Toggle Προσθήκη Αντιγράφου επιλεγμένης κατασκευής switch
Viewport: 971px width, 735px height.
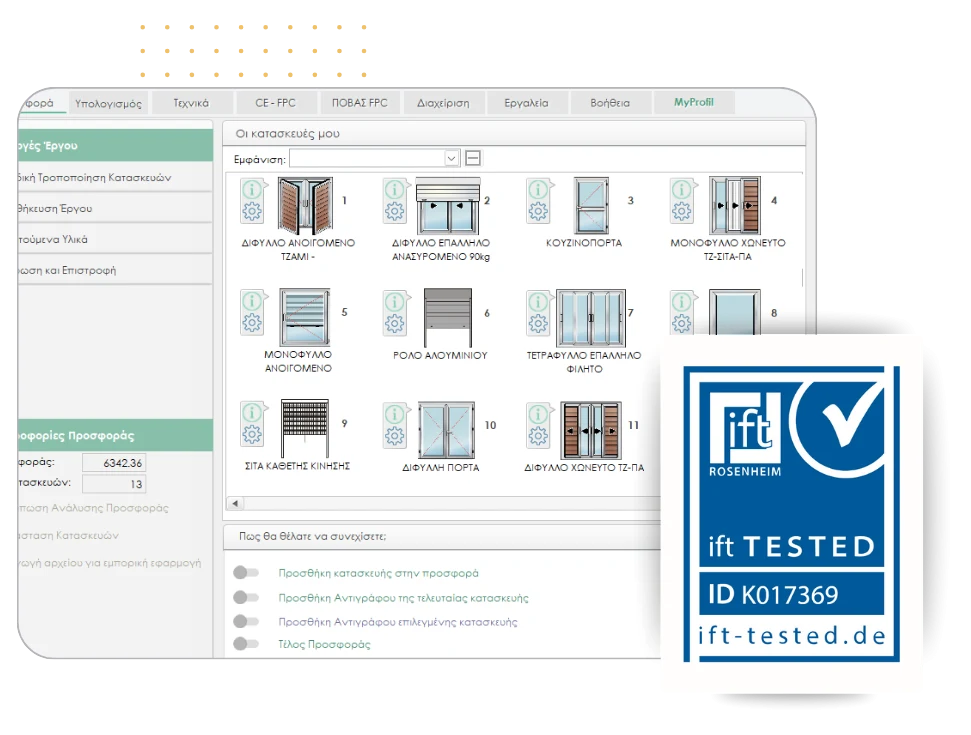click(x=246, y=621)
